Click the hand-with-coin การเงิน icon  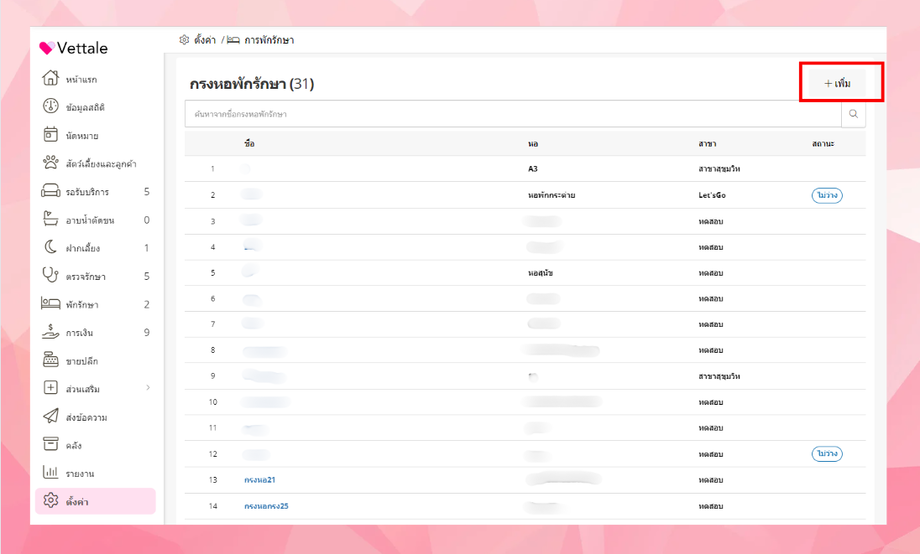51,332
